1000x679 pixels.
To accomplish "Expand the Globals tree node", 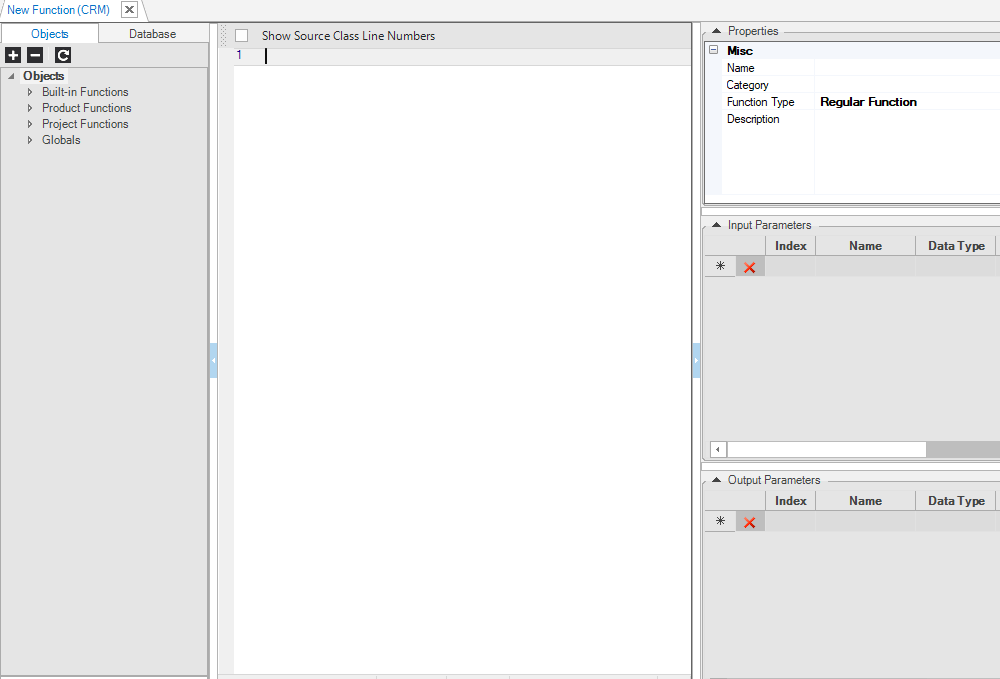I will pyautogui.click(x=30, y=140).
